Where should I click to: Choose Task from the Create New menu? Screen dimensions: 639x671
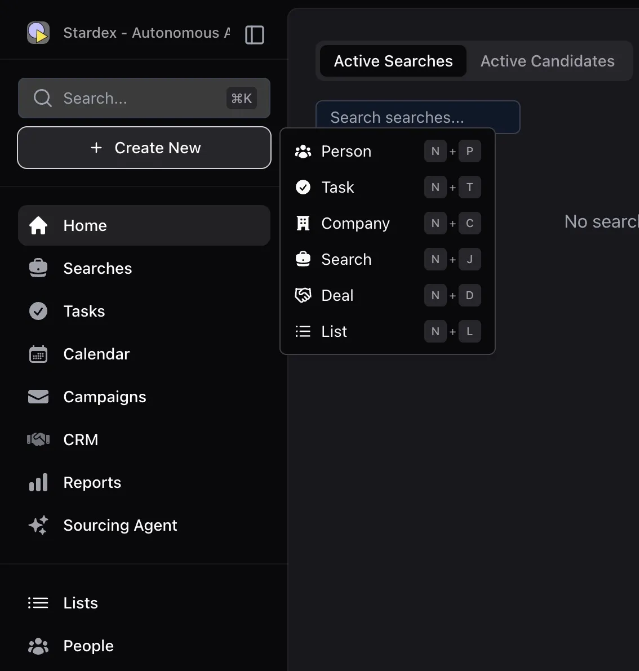(388, 187)
